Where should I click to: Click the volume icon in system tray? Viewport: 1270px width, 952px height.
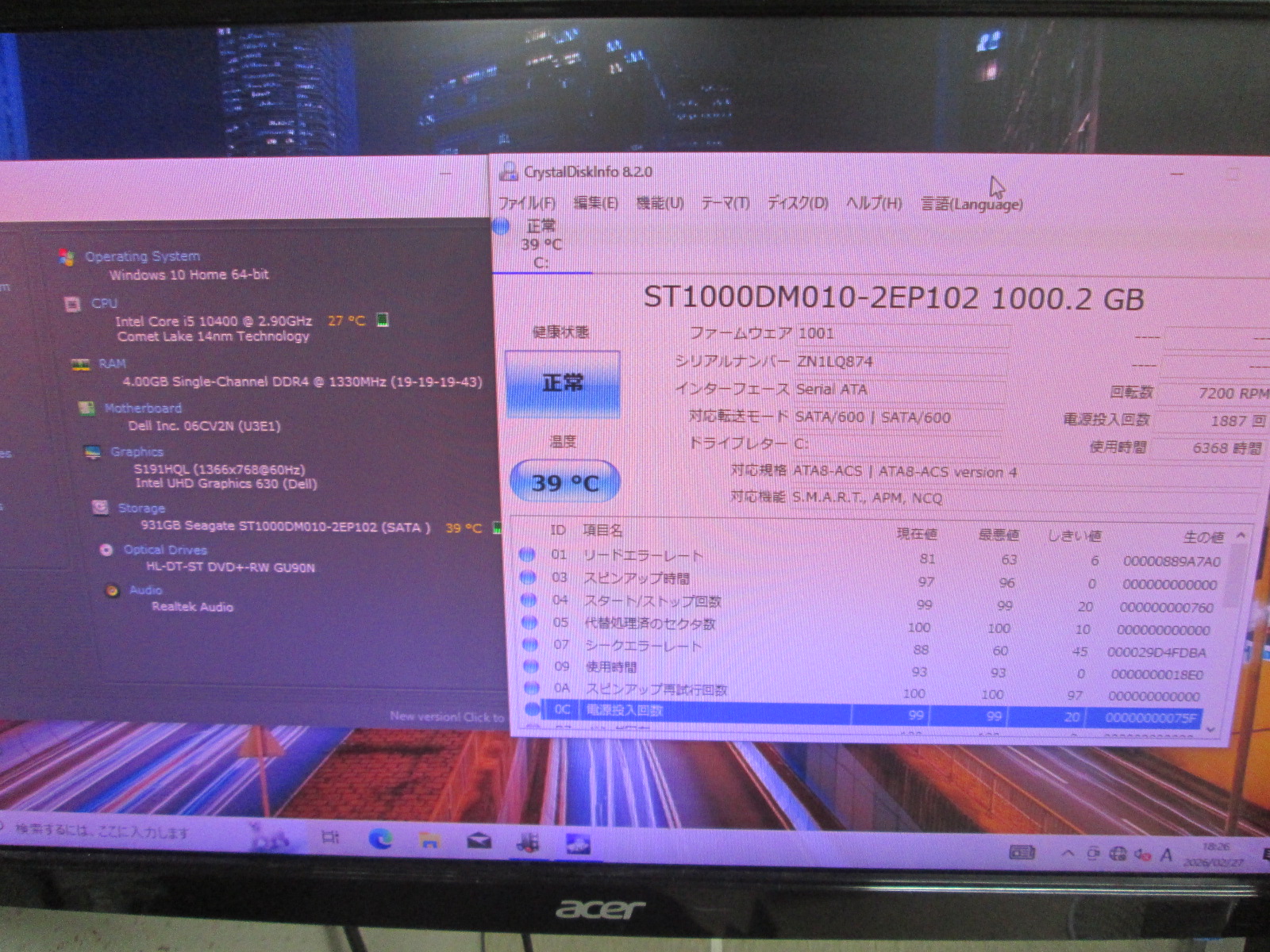[x=1142, y=854]
